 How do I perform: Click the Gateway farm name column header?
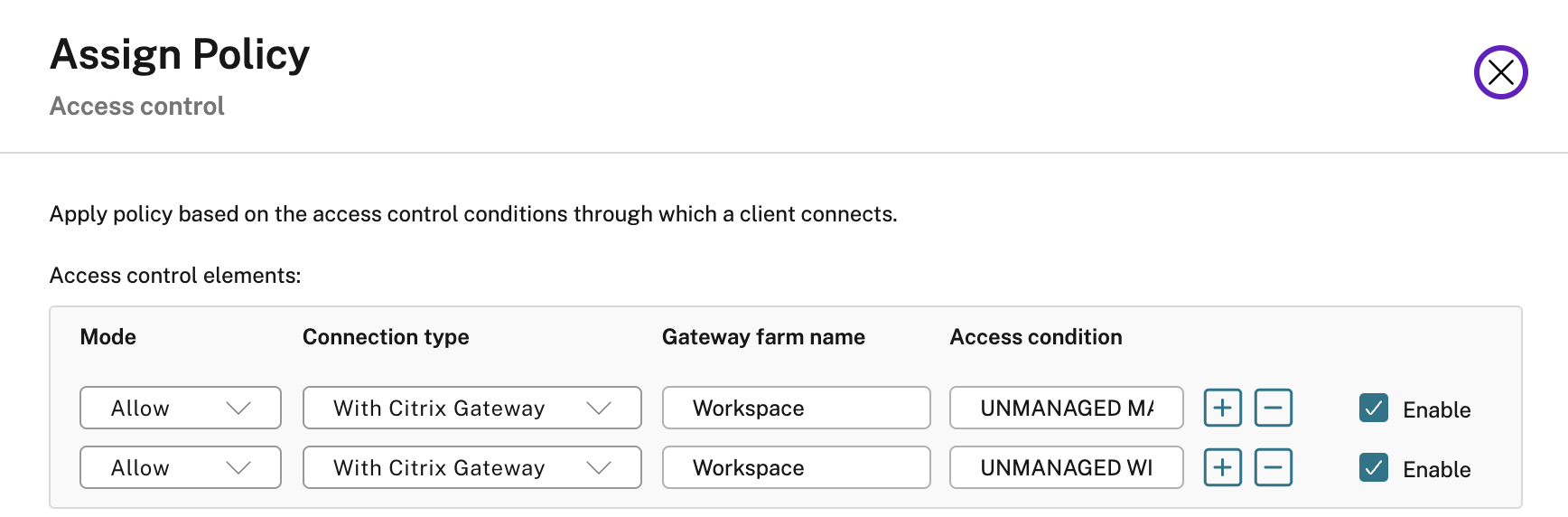[x=763, y=337]
